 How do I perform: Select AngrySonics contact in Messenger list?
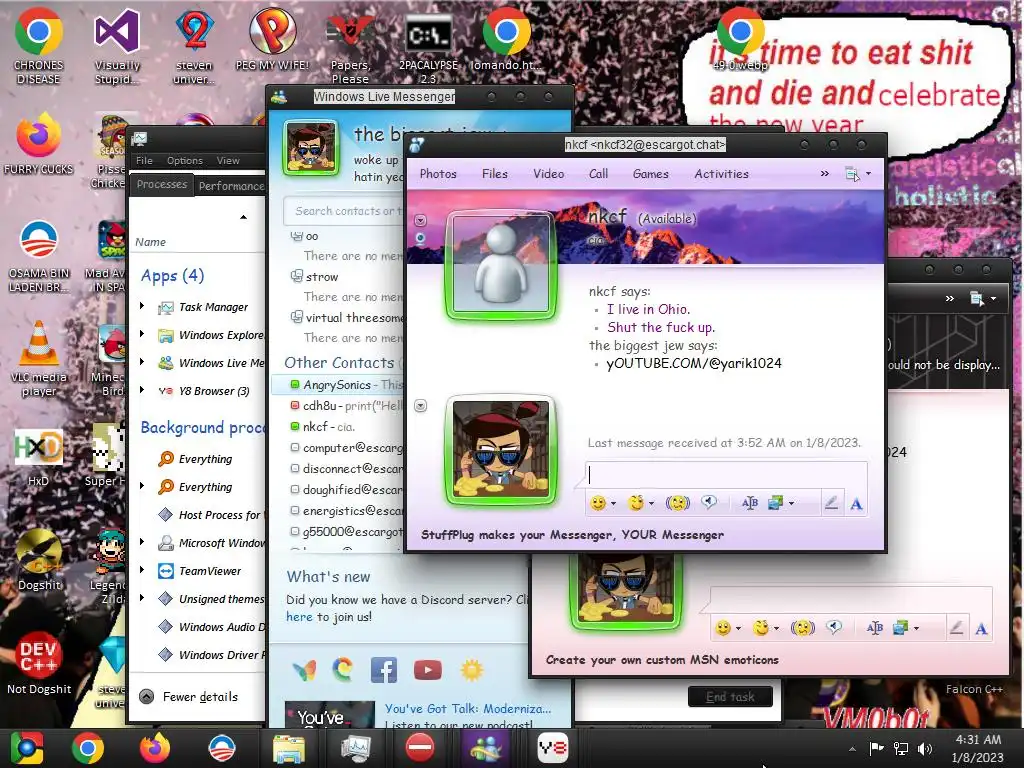tap(338, 385)
